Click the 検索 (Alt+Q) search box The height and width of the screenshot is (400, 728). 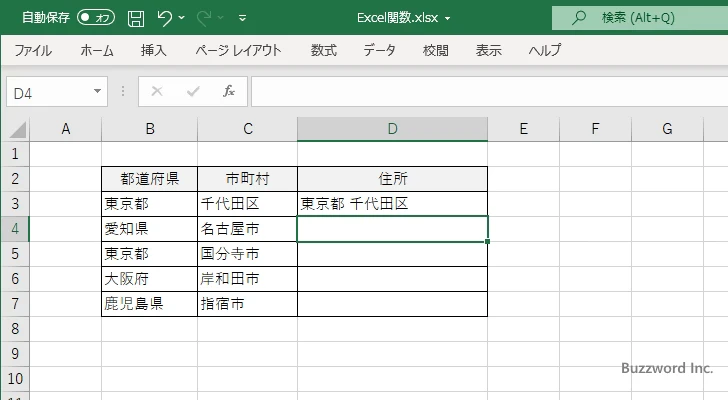[640, 18]
